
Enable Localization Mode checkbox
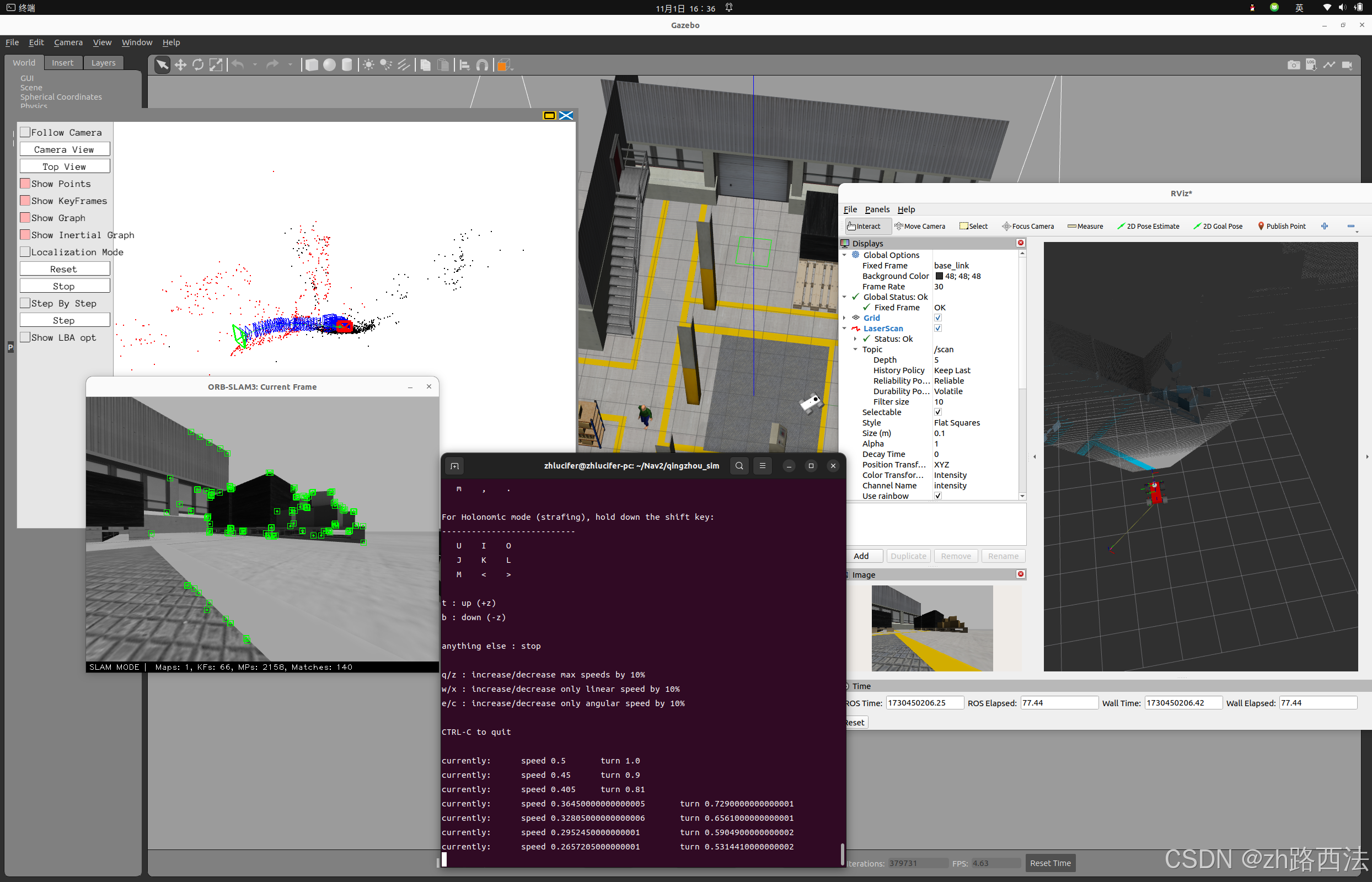click(x=26, y=252)
